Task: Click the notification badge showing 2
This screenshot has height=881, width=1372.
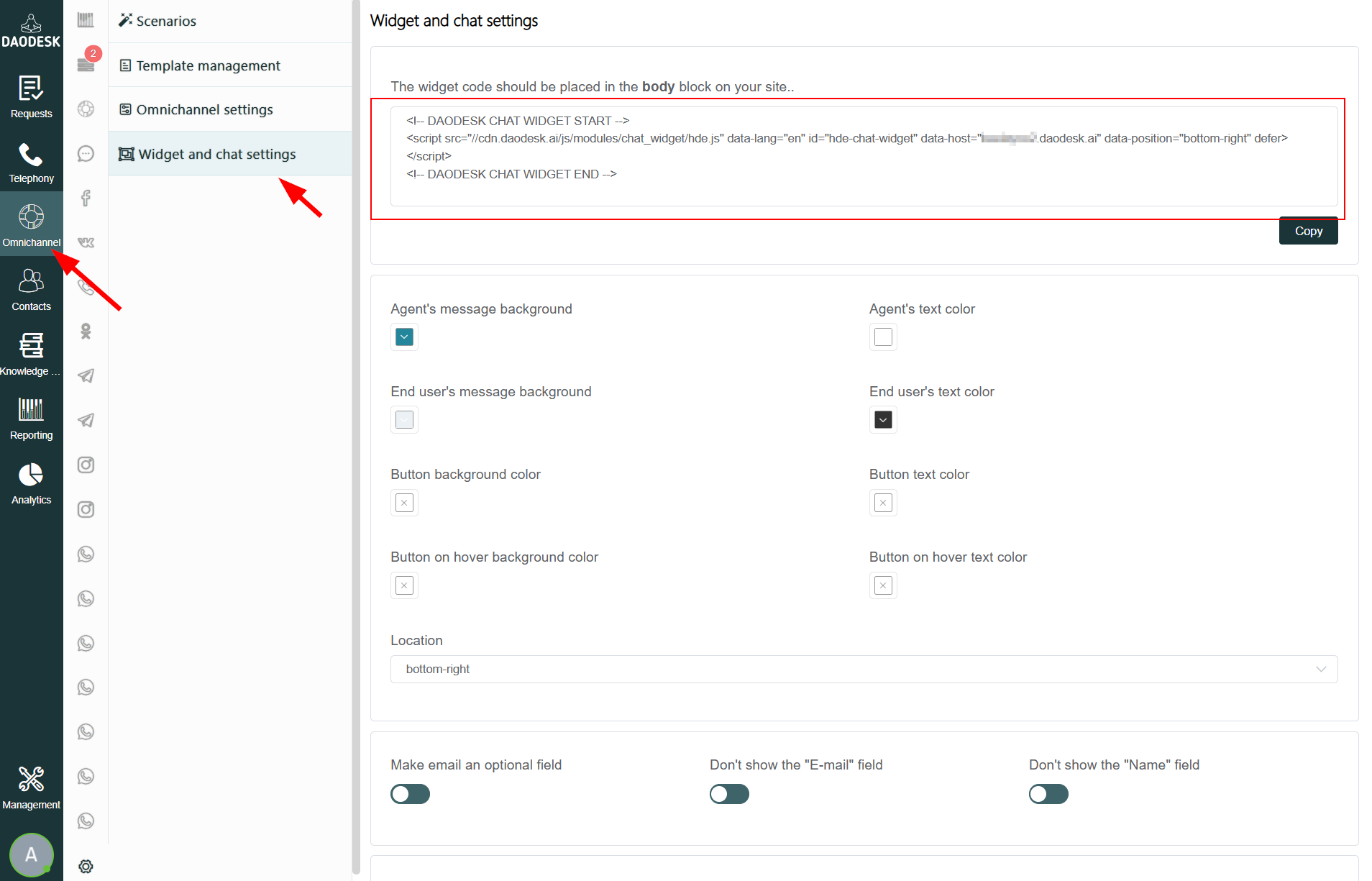Action: coord(93,53)
